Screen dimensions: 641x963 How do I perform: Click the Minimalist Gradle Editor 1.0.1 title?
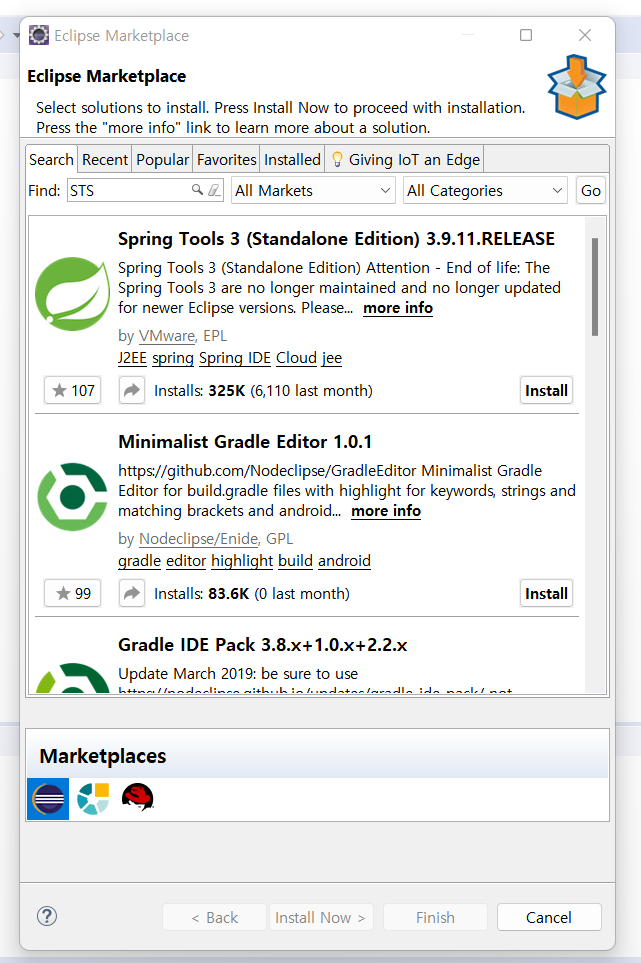[x=245, y=442]
